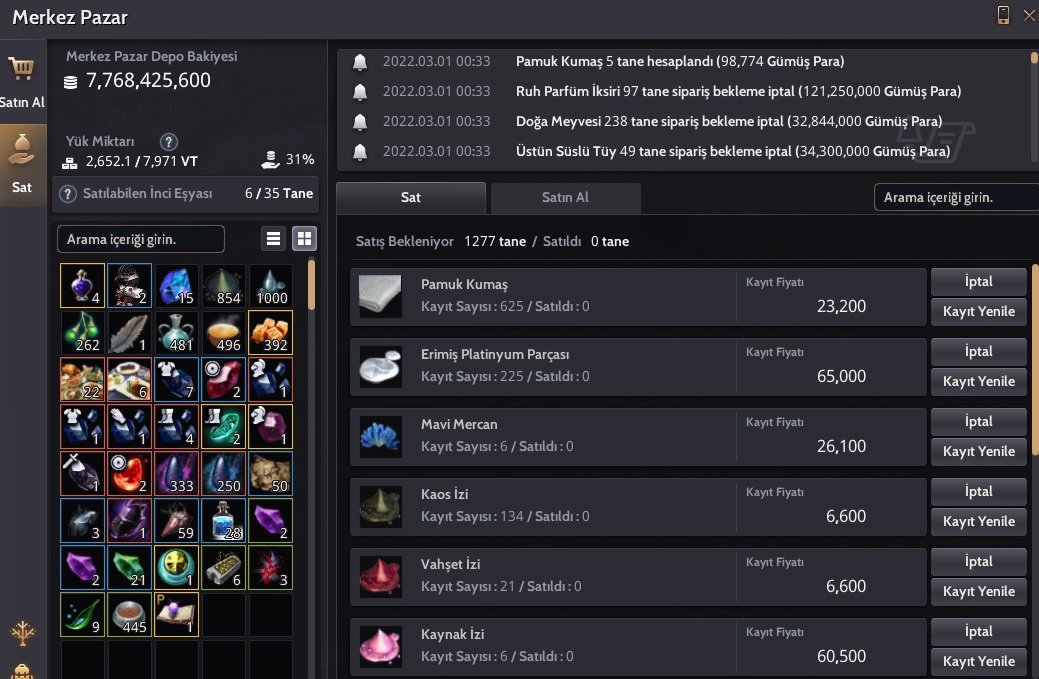This screenshot has width=1039, height=679.
Task: Click the inventory grid scrollbar
Action: point(311,285)
